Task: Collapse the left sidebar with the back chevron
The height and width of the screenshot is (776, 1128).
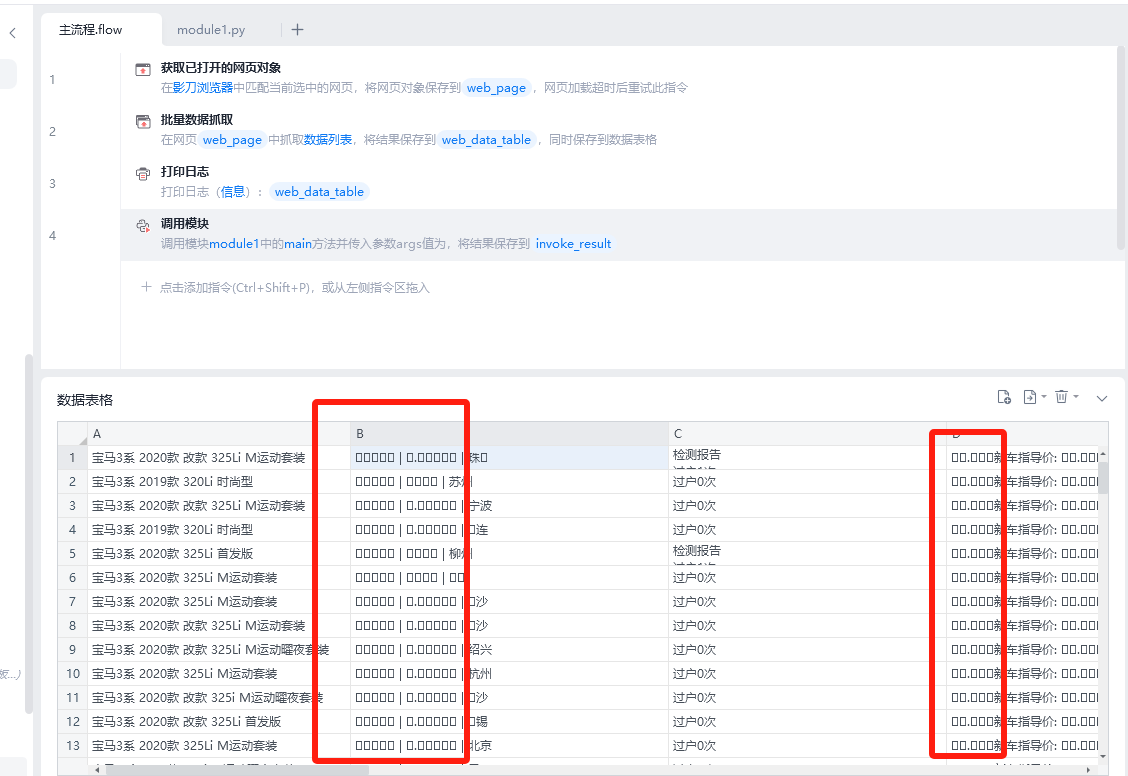Action: click(x=12, y=33)
